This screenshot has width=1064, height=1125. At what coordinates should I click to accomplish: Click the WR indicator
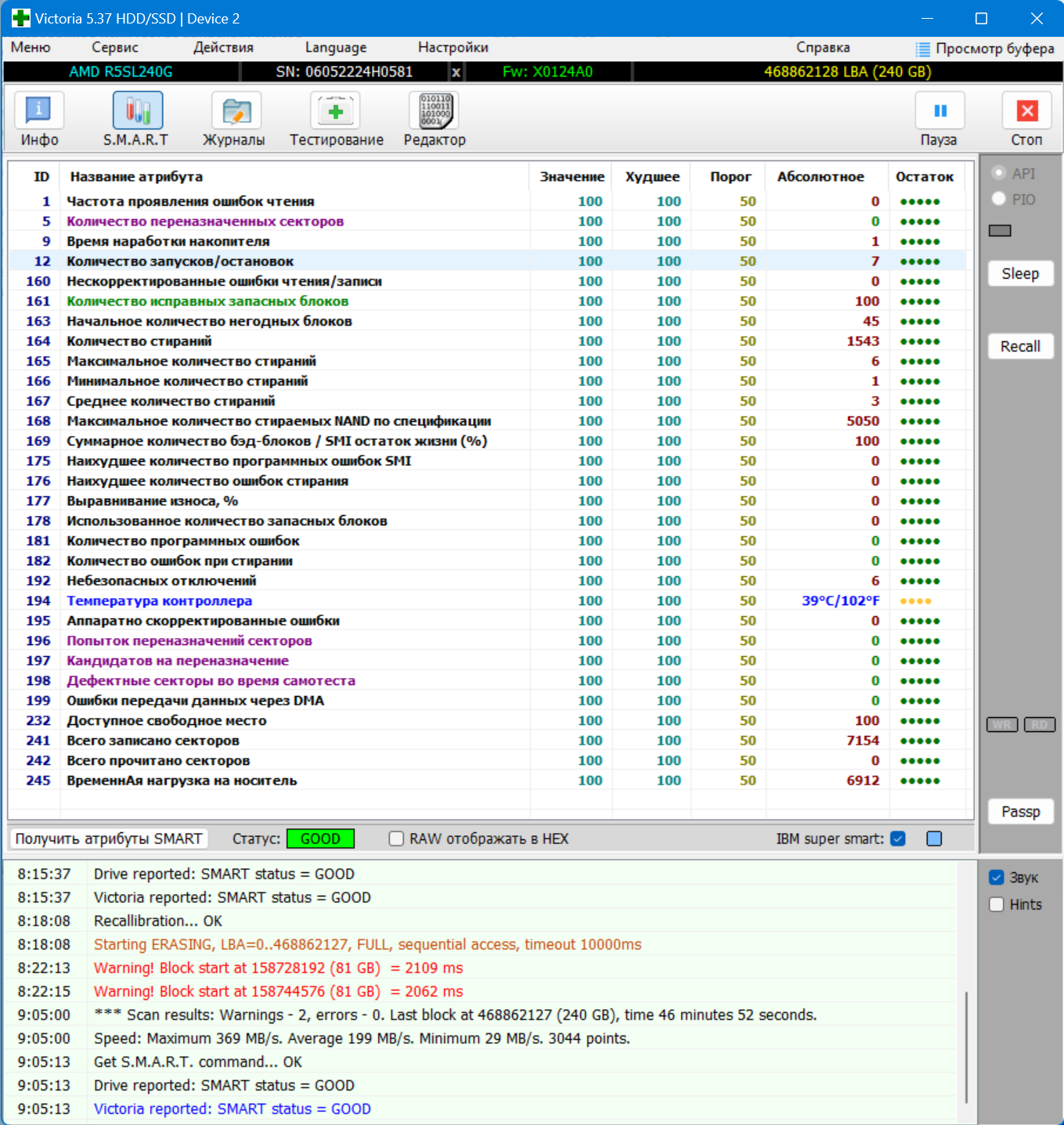(1002, 725)
